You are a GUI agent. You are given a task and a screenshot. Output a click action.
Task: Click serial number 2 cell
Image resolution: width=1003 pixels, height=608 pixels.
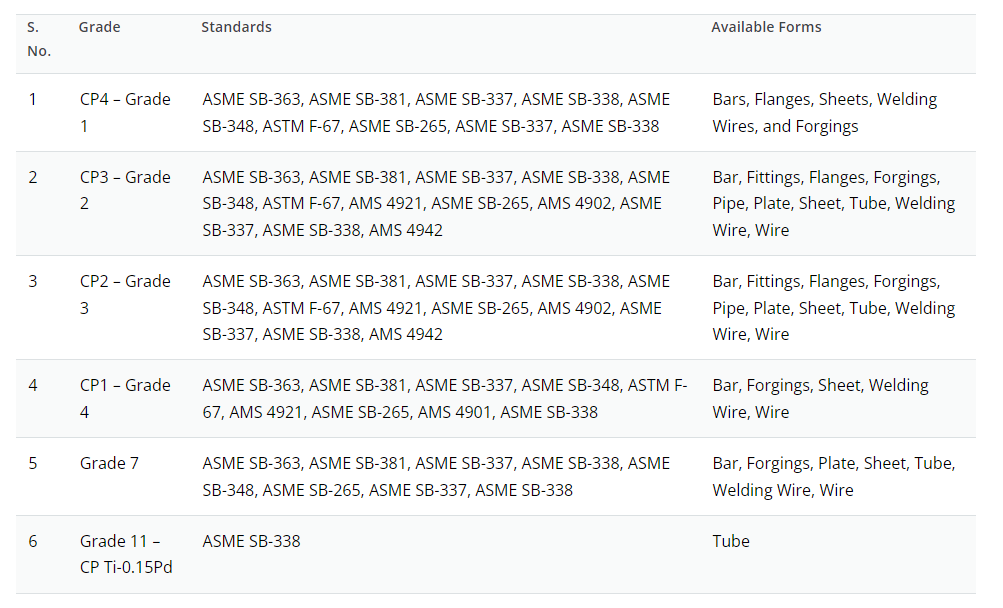[x=33, y=177]
